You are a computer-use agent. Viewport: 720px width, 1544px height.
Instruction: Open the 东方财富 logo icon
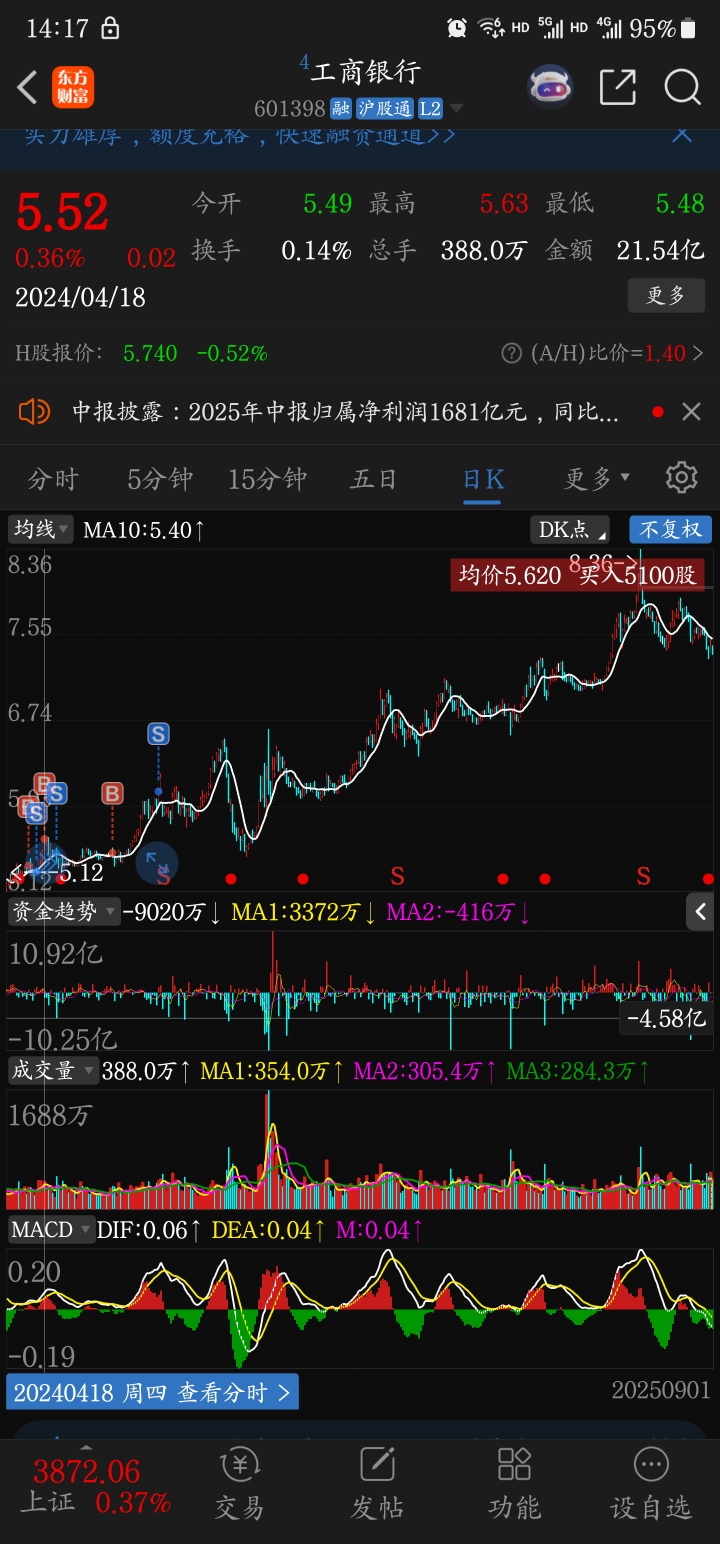(73, 87)
